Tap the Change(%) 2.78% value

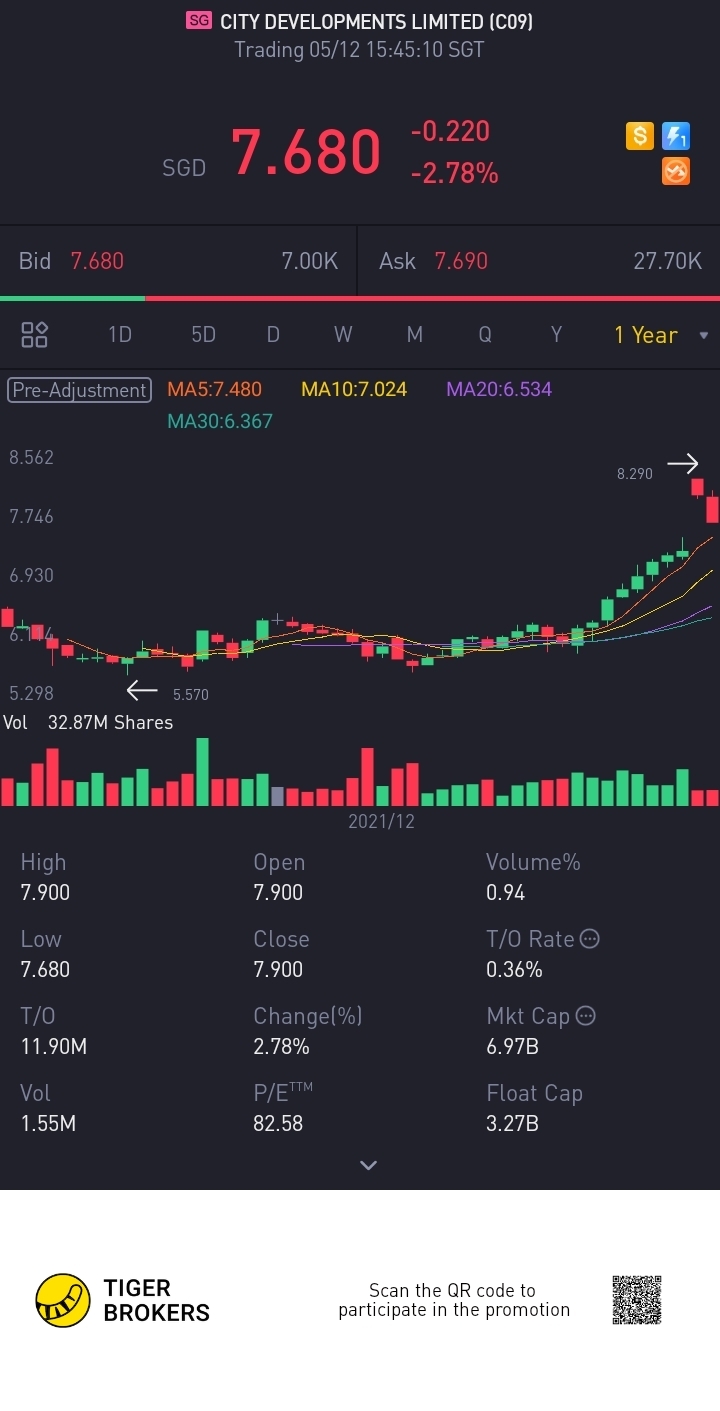281,1046
